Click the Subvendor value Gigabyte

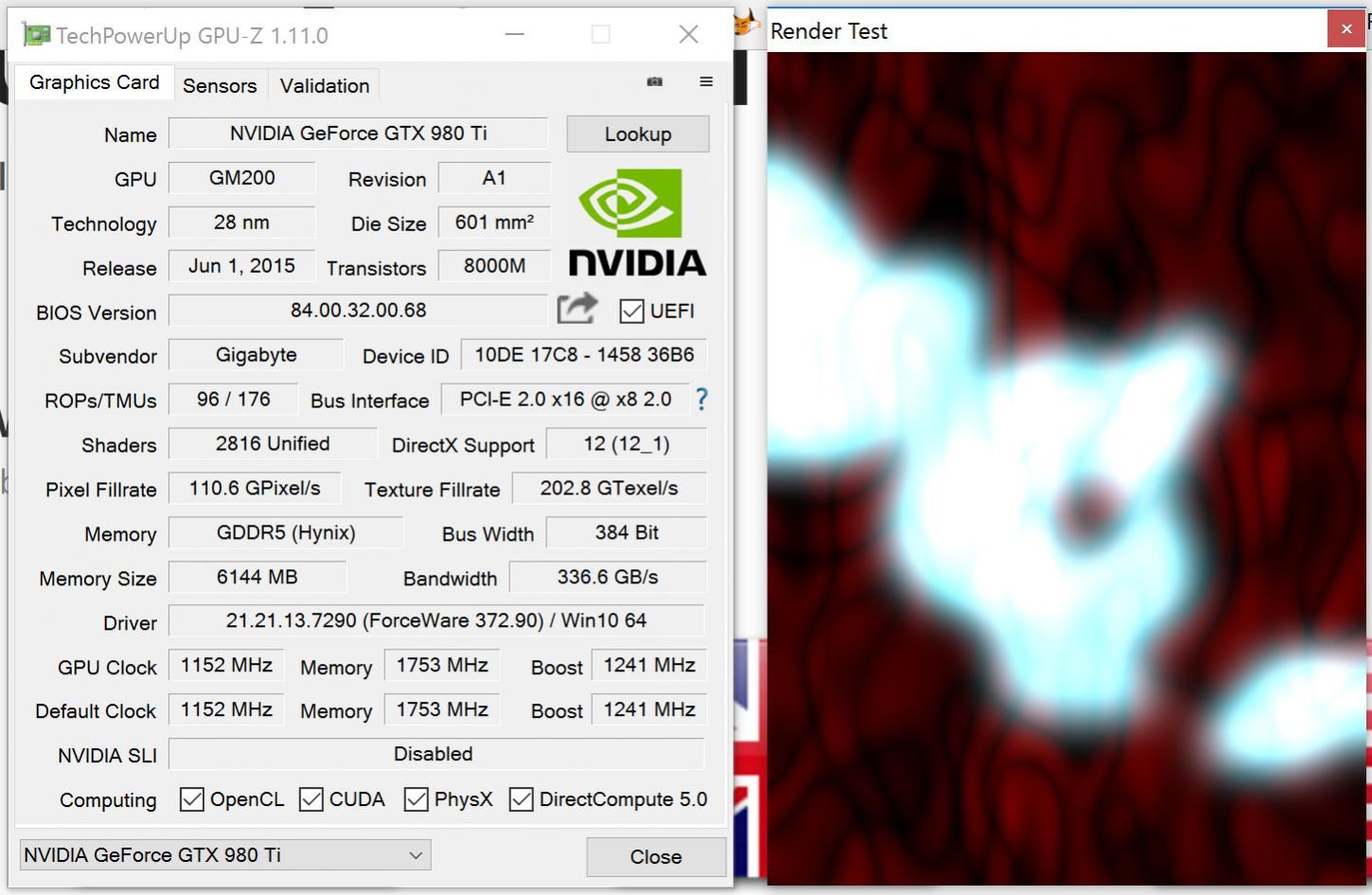[x=257, y=355]
